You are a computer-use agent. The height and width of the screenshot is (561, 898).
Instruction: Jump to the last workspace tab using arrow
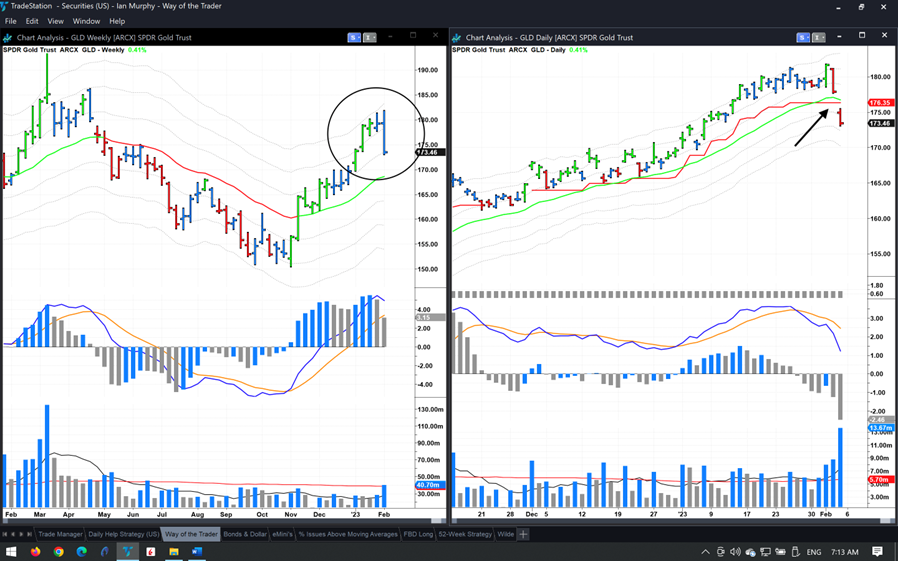tap(29, 534)
